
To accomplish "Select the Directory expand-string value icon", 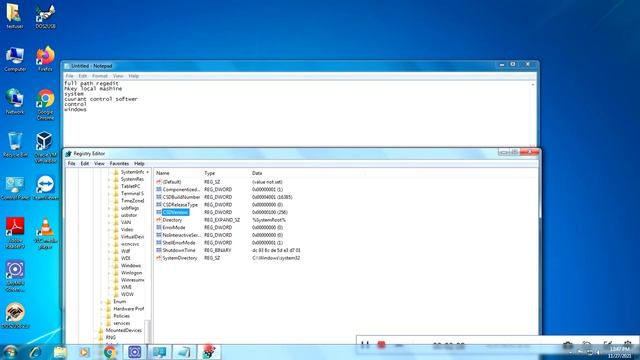I will [x=159, y=220].
